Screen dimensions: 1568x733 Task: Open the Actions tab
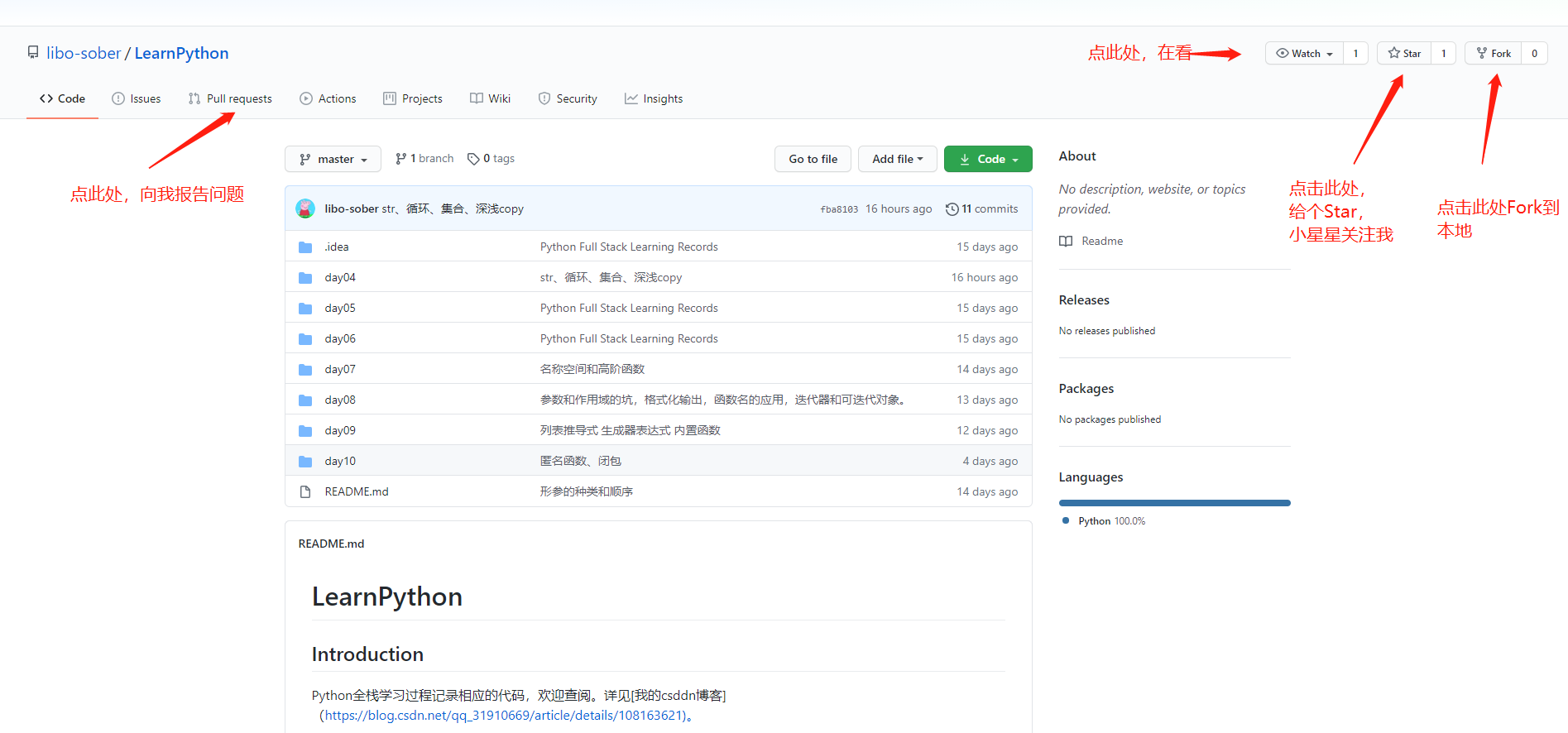328,98
